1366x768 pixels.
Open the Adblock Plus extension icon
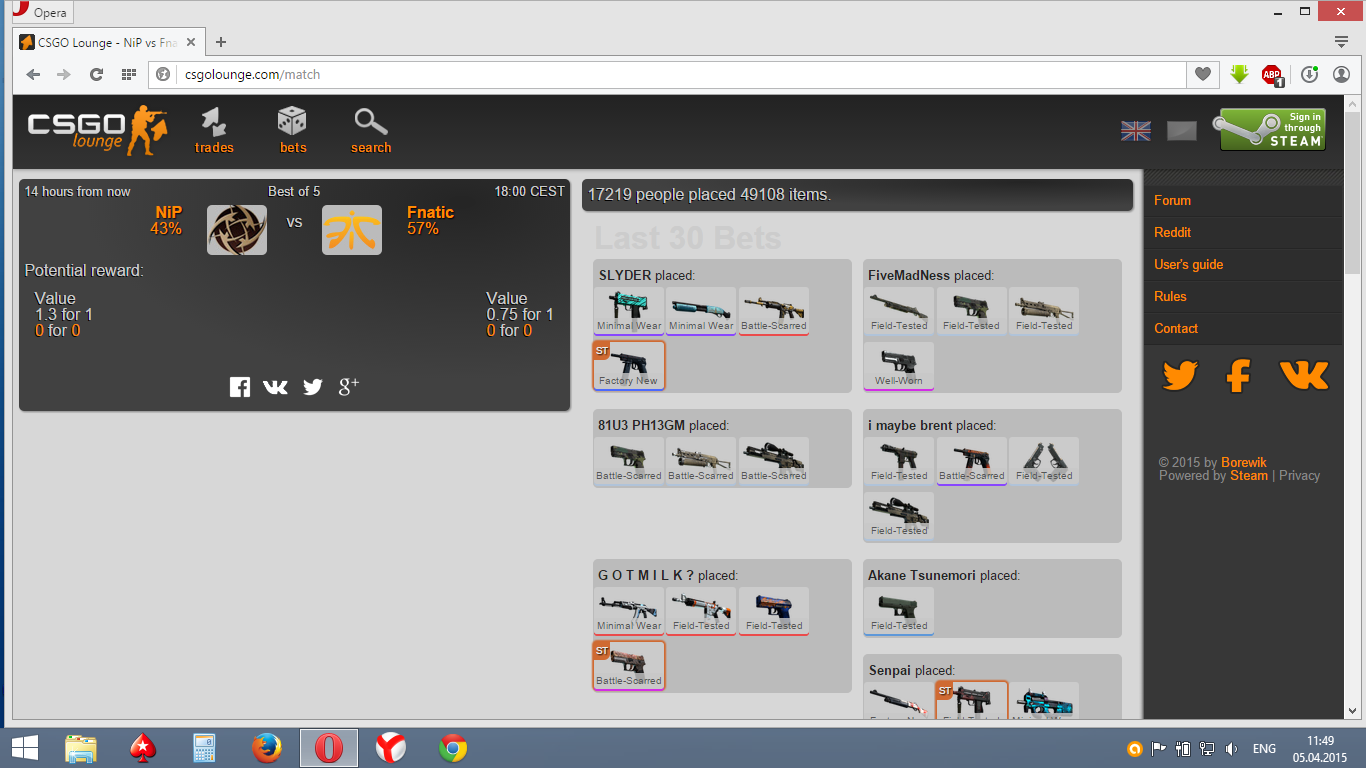(x=1272, y=75)
